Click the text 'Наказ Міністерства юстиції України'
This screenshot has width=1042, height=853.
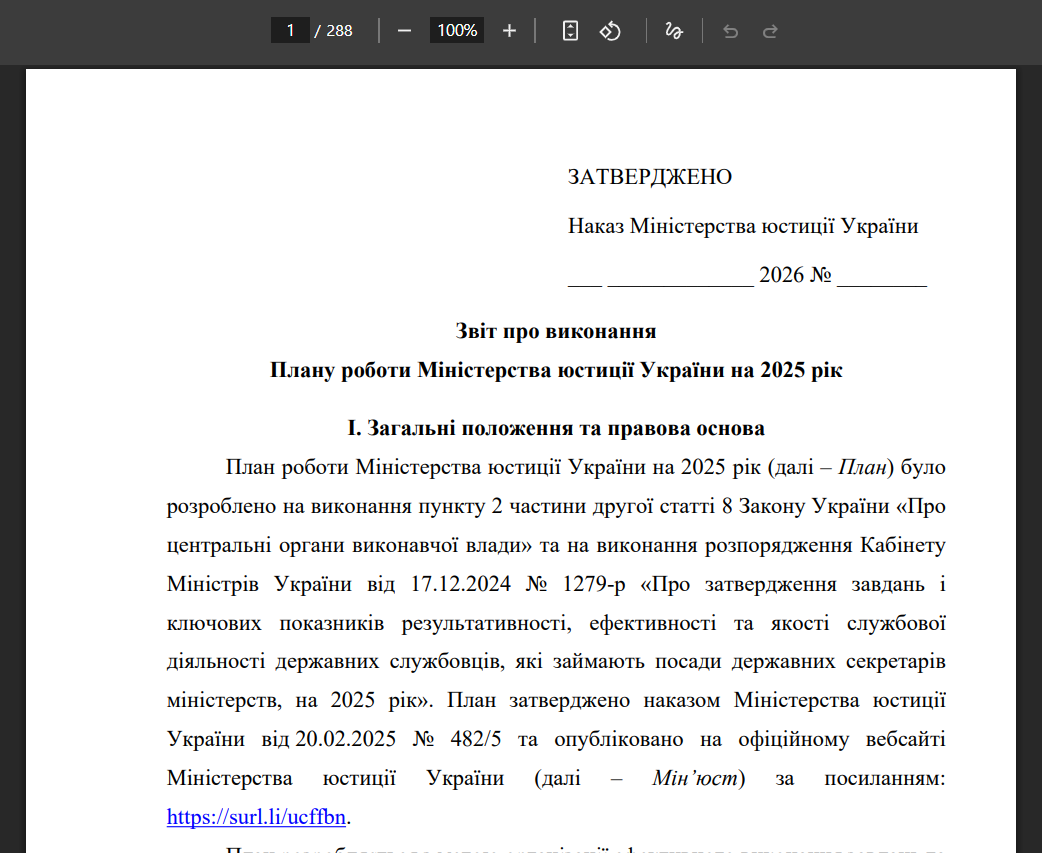coord(743,226)
